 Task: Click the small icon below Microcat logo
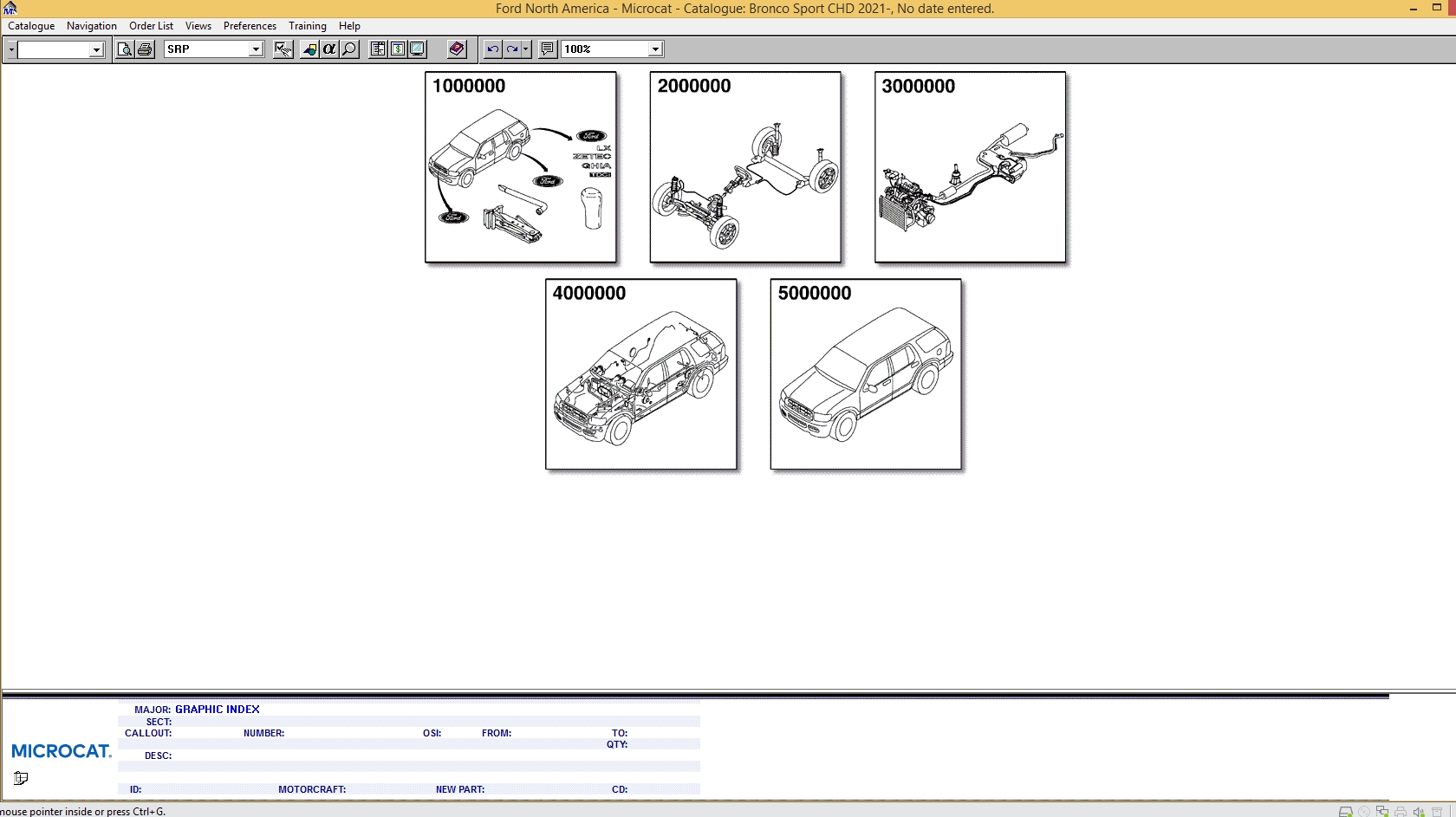[21, 778]
